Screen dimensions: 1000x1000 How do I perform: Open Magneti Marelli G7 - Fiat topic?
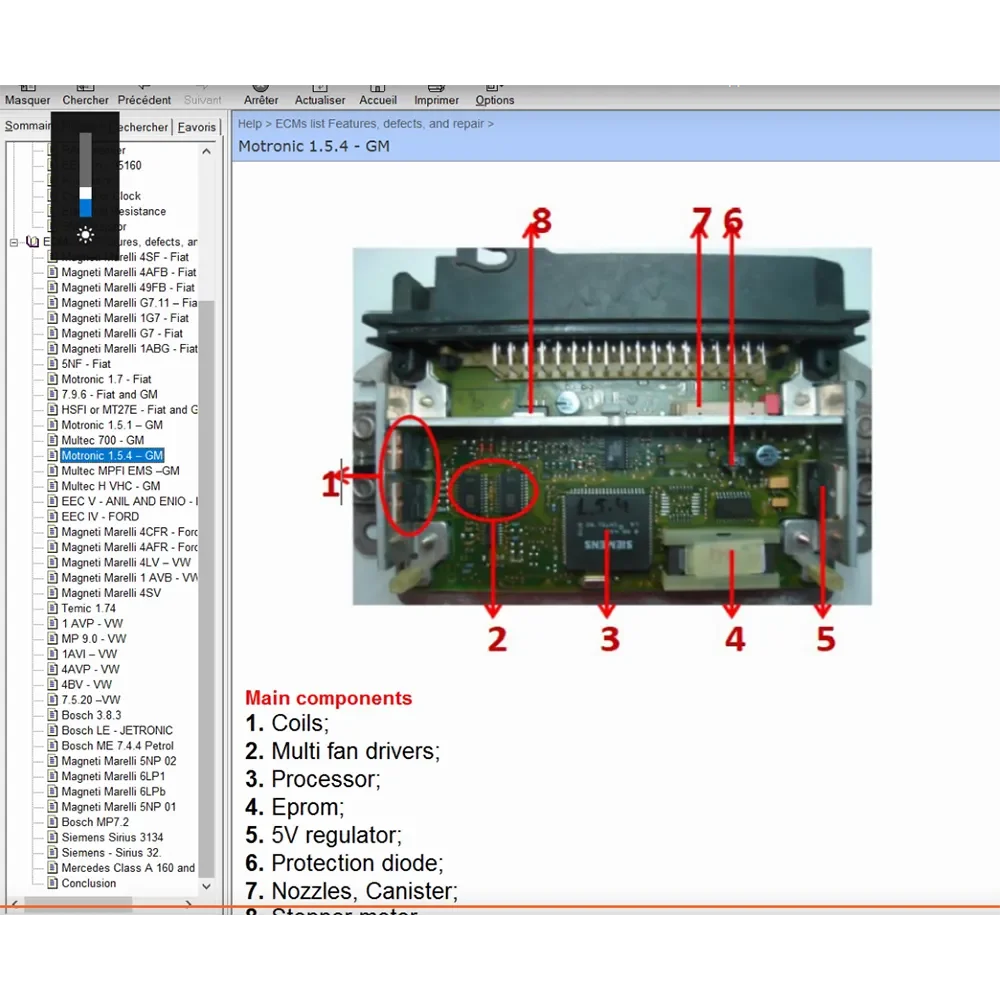pyautogui.click(x=122, y=334)
